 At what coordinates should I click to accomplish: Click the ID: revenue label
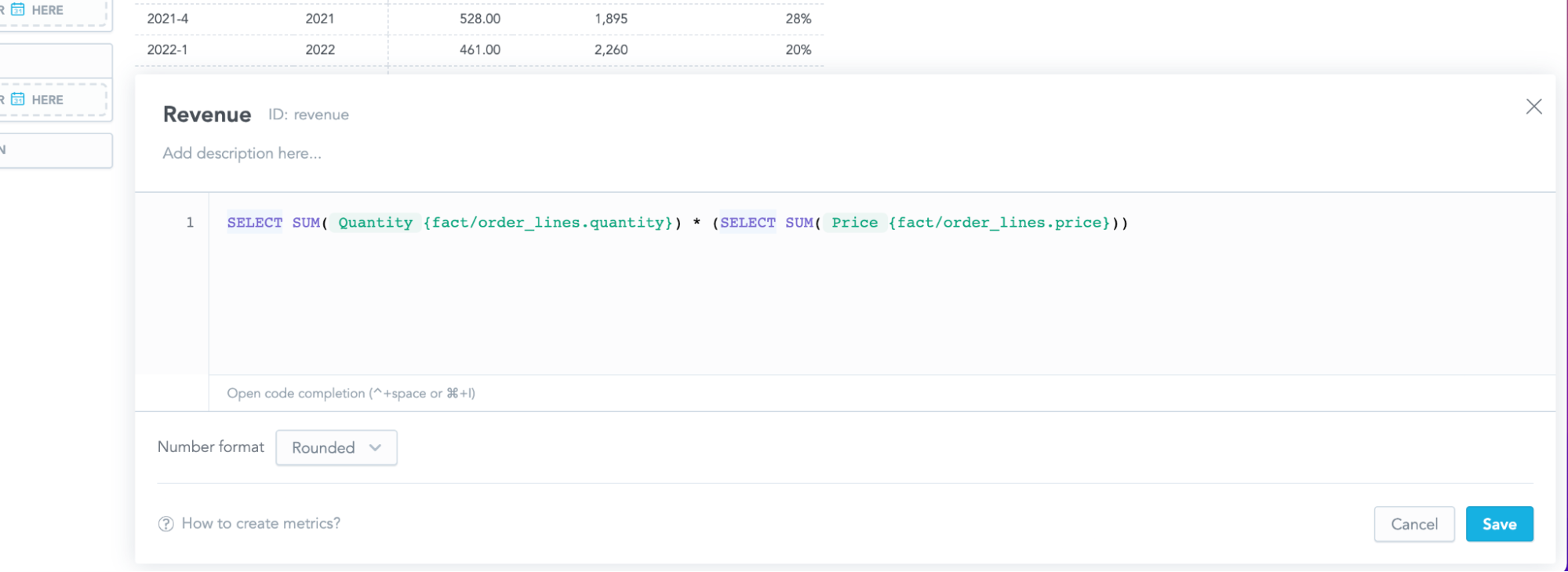click(308, 115)
